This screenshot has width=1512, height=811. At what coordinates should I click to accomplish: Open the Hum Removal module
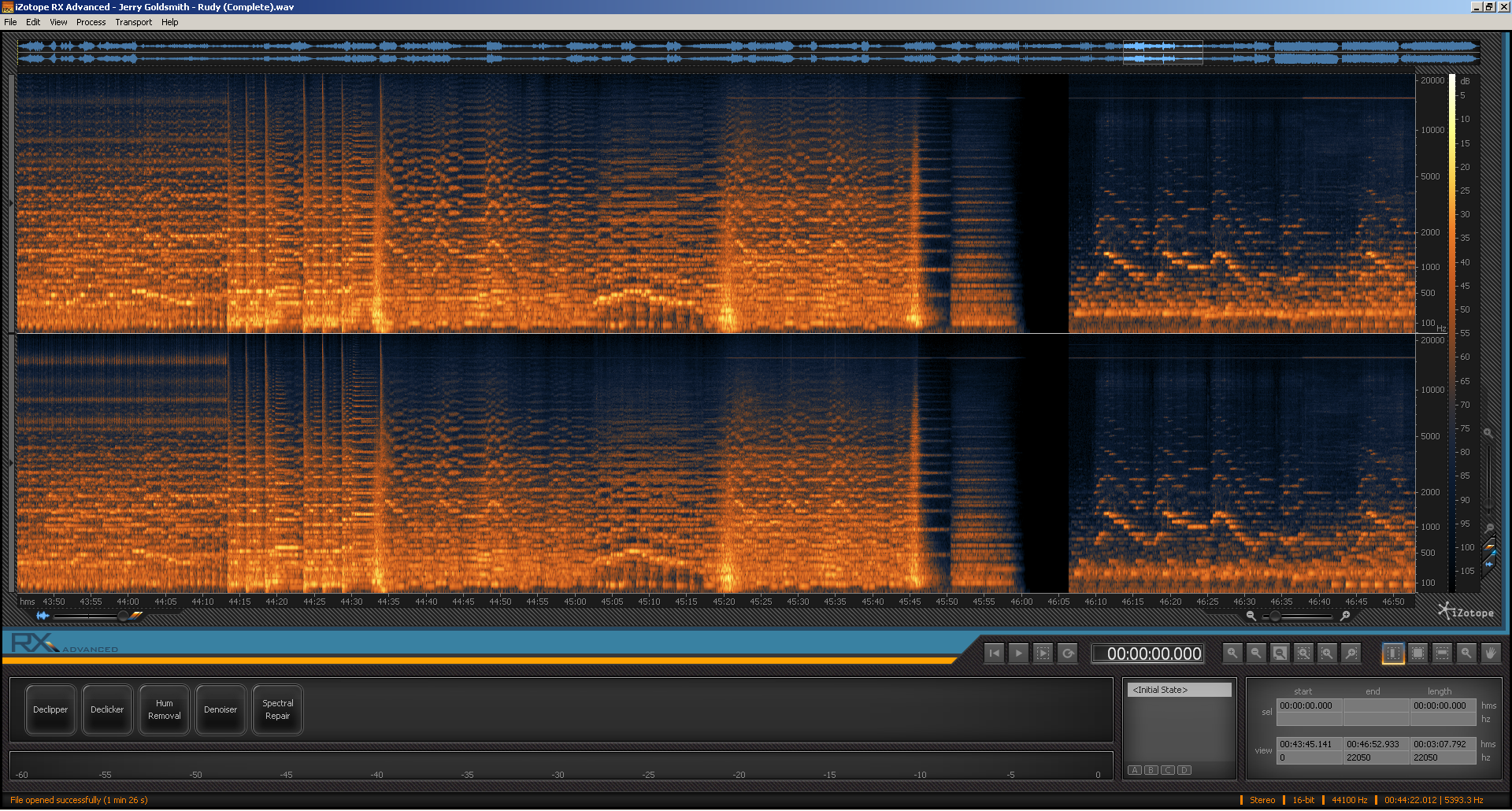[164, 710]
